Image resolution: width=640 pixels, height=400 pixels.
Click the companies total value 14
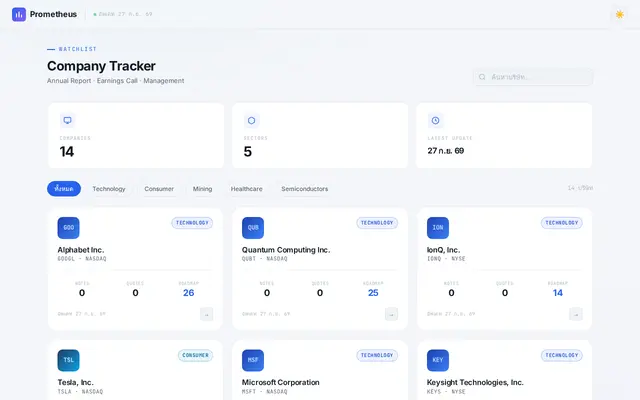click(x=67, y=152)
